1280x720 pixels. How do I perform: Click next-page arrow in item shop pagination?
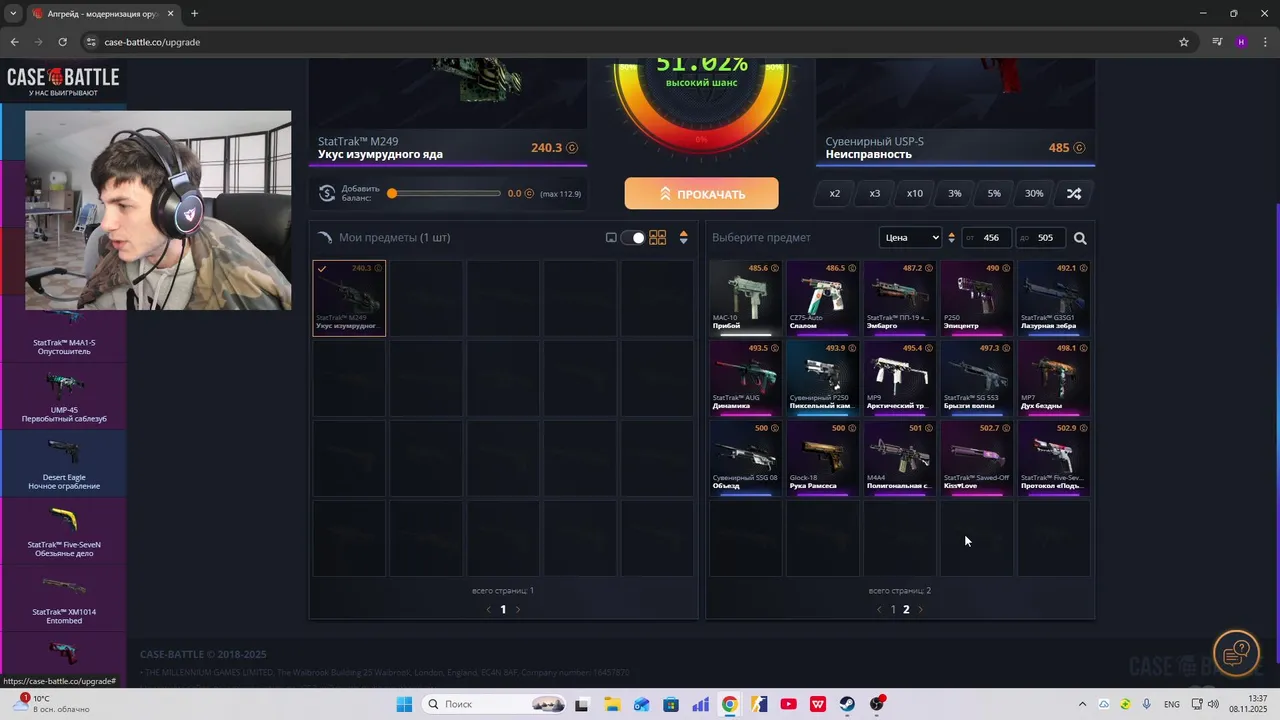click(921, 609)
